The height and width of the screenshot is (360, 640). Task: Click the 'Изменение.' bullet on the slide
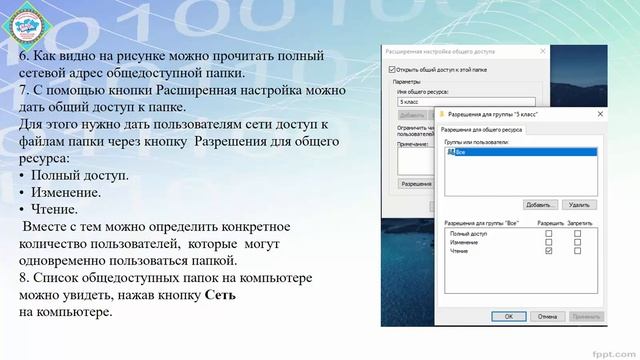point(66,192)
